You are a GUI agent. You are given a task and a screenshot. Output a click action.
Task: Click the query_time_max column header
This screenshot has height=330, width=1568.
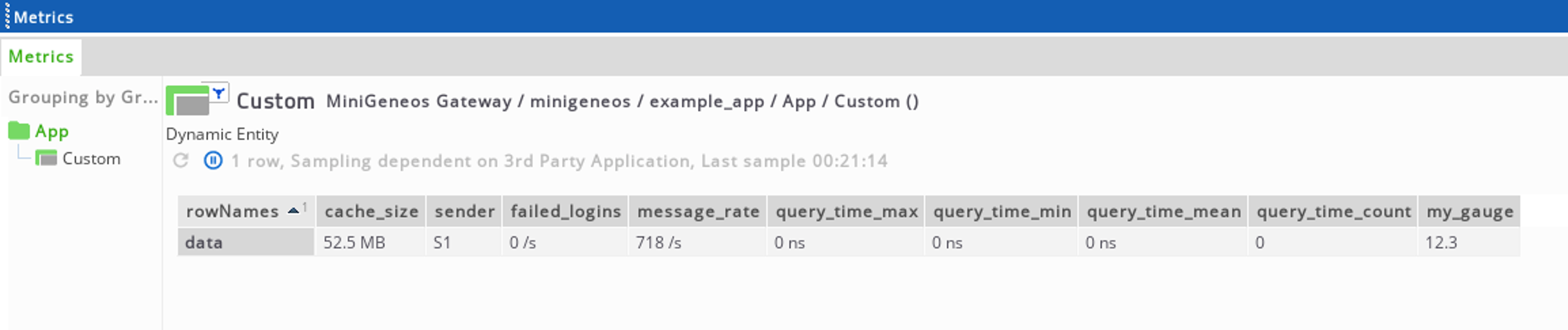846,212
